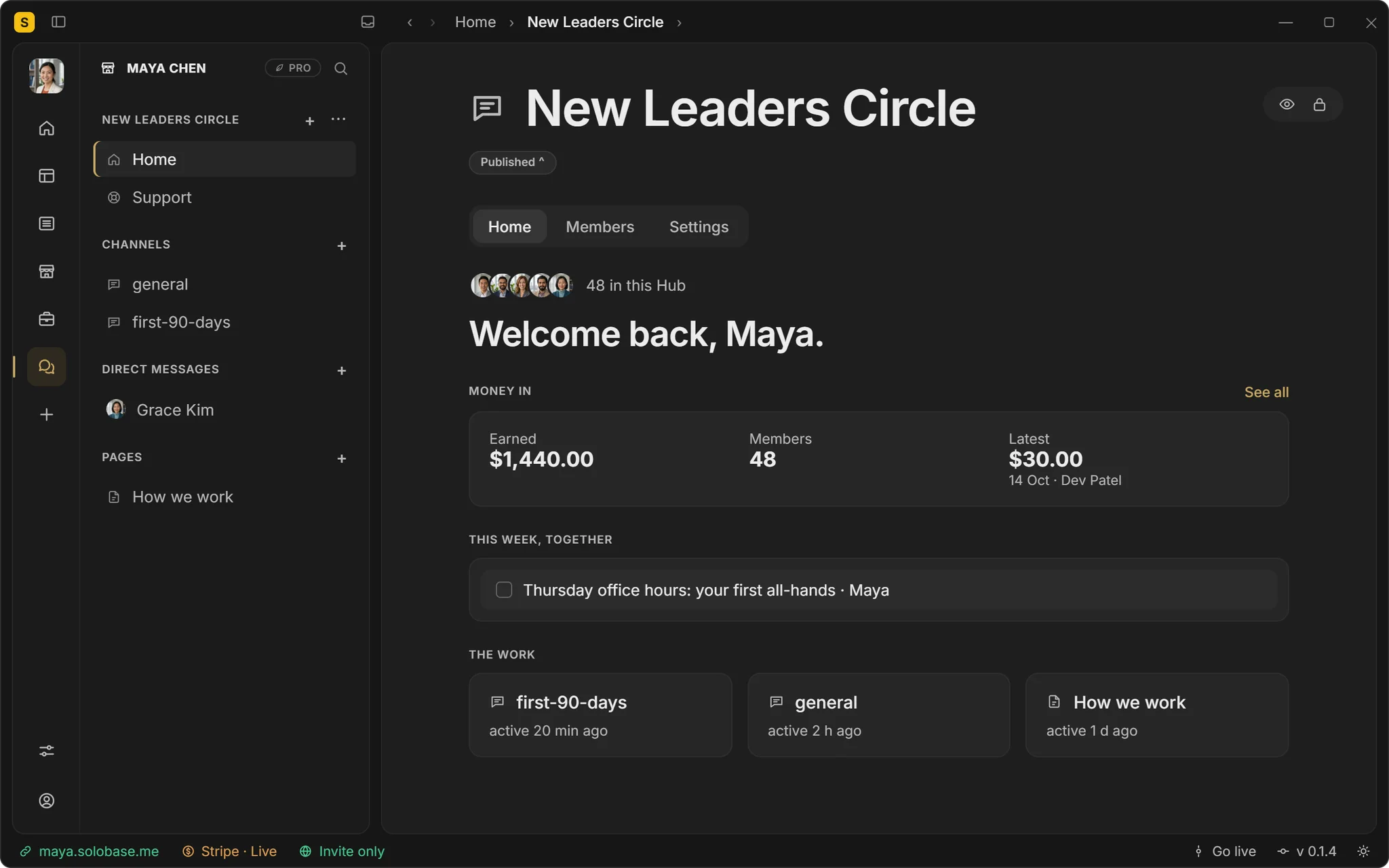Open the inbox tray icon
The height and width of the screenshot is (868, 1389).
coord(368,22)
